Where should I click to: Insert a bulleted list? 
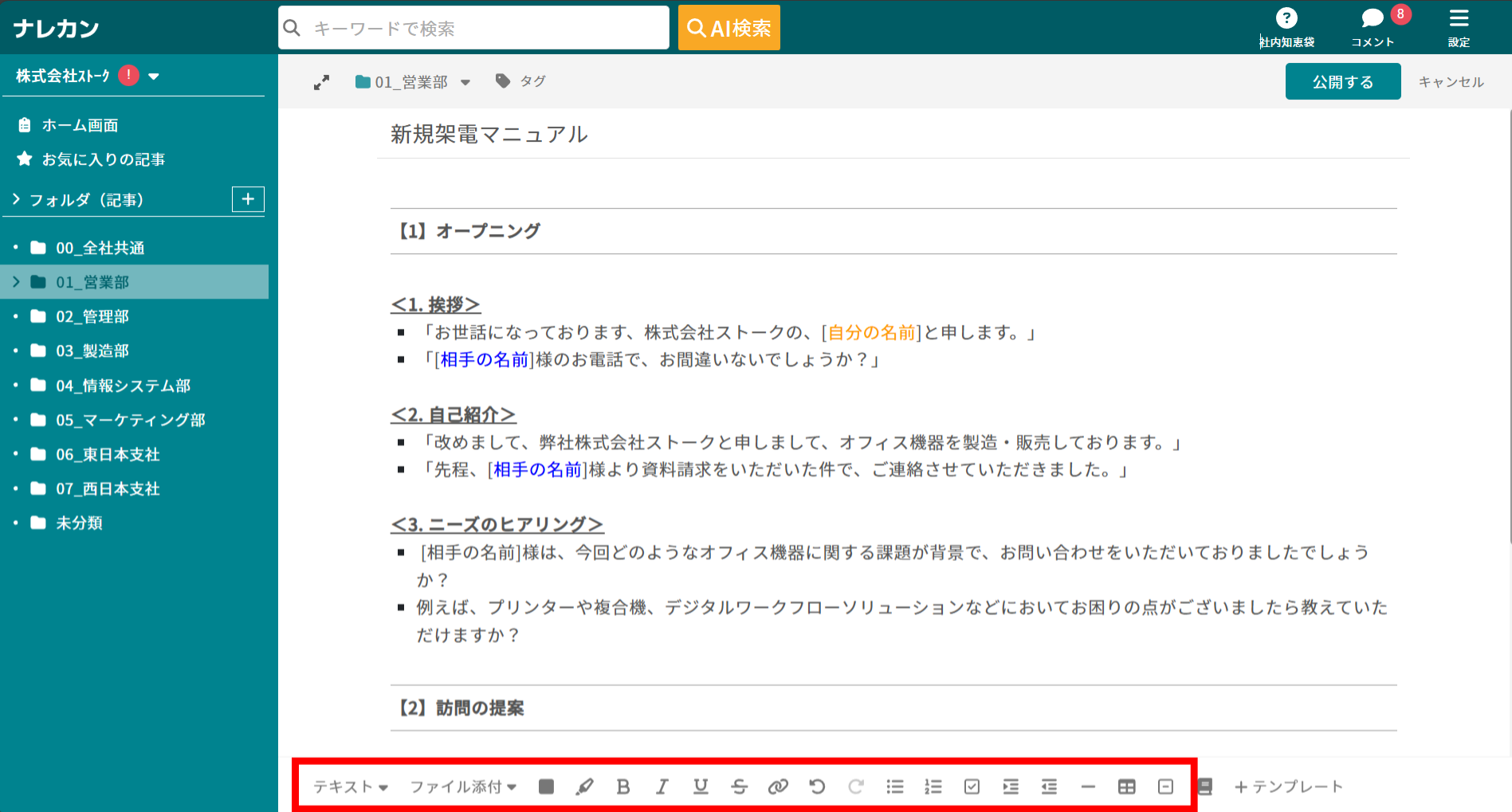coord(894,787)
